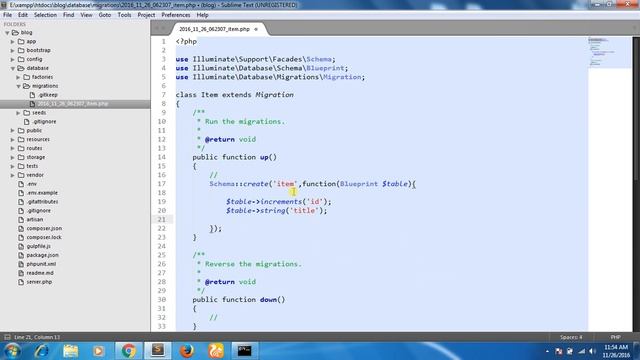Image resolution: width=640 pixels, height=360 pixels.
Task: Expand the routes folder
Action: (x=13, y=149)
